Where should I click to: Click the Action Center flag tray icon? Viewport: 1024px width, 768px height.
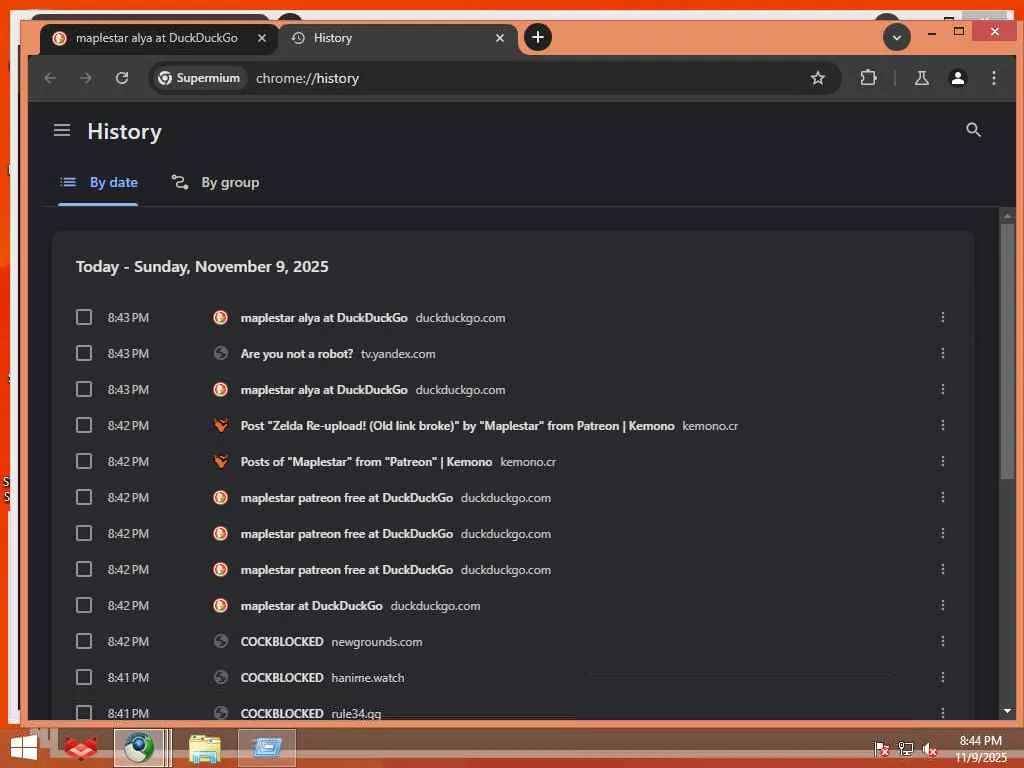[881, 748]
